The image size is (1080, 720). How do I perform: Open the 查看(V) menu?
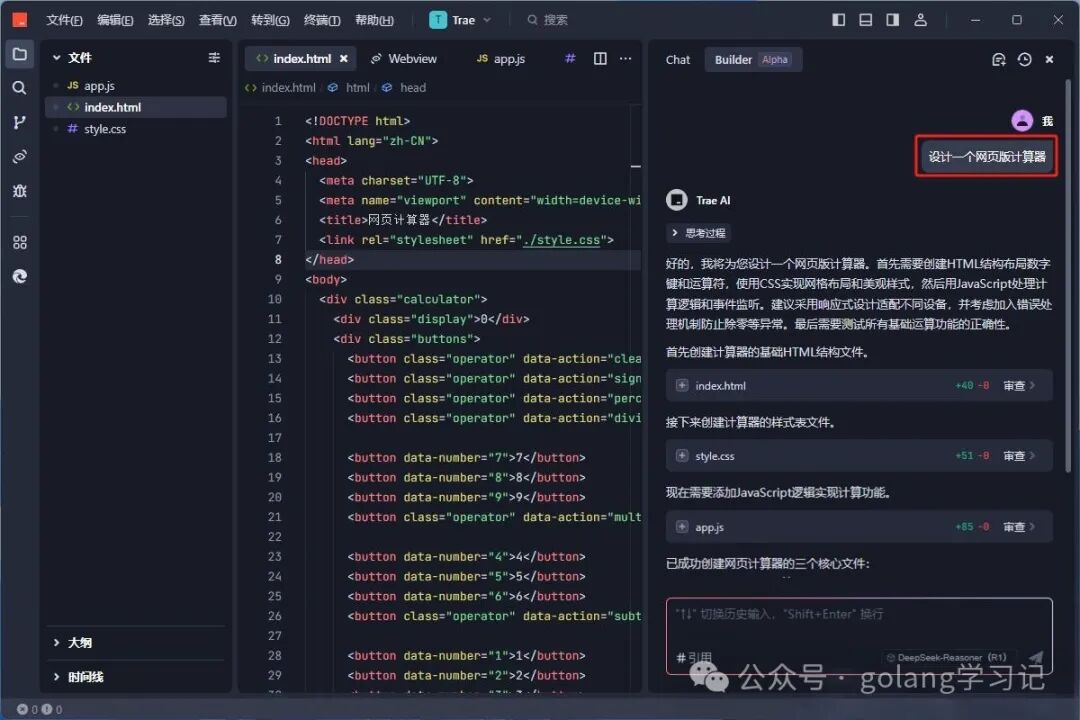tap(218, 20)
